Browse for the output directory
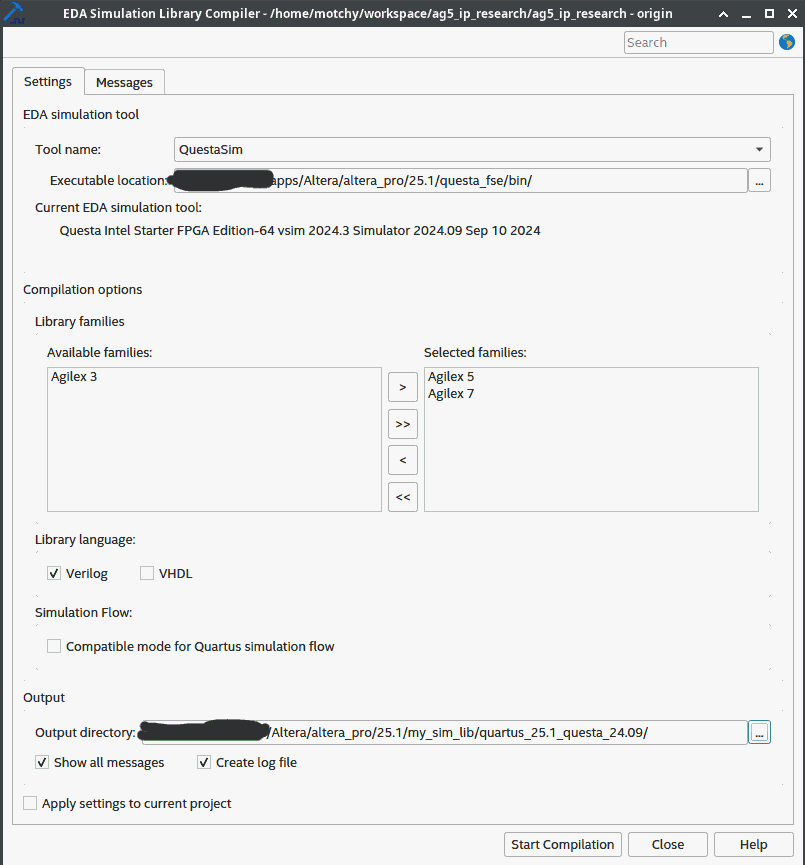 (x=759, y=733)
